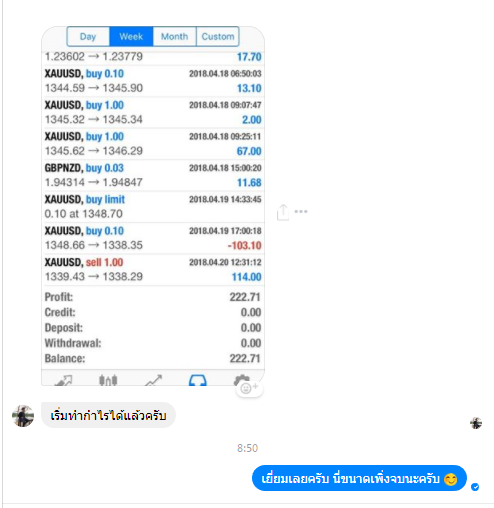Click the blue sent reply message bubble
The width and height of the screenshot is (494, 508).
pyautogui.click(x=359, y=478)
